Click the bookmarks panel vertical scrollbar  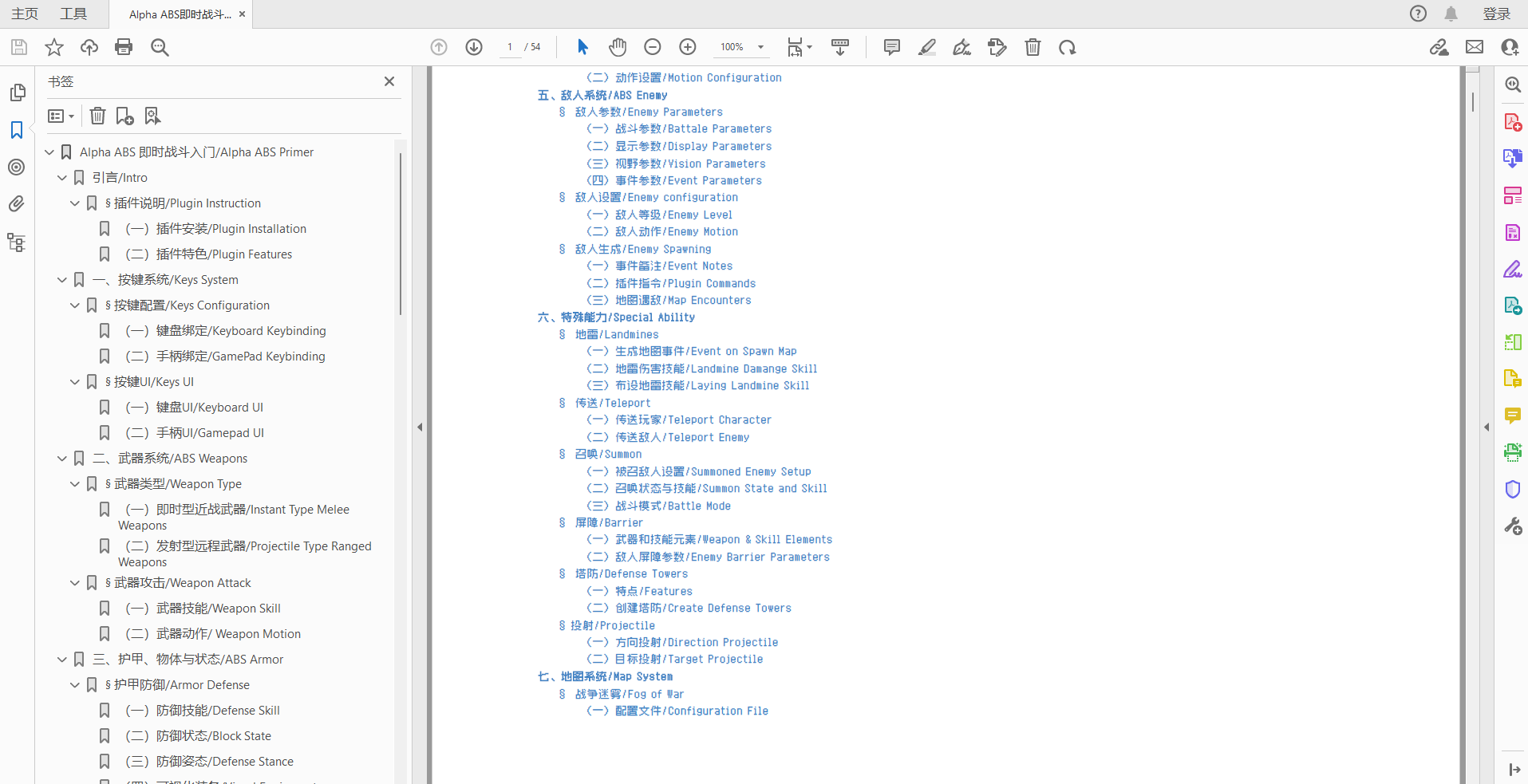coord(401,233)
